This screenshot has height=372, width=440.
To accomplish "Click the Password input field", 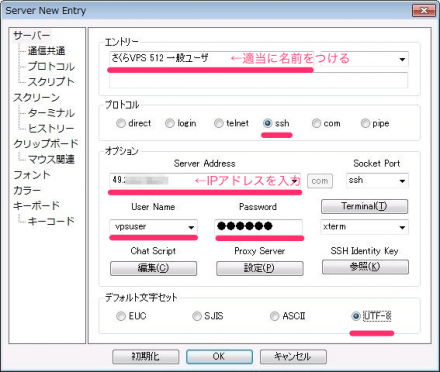I will click(x=258, y=227).
